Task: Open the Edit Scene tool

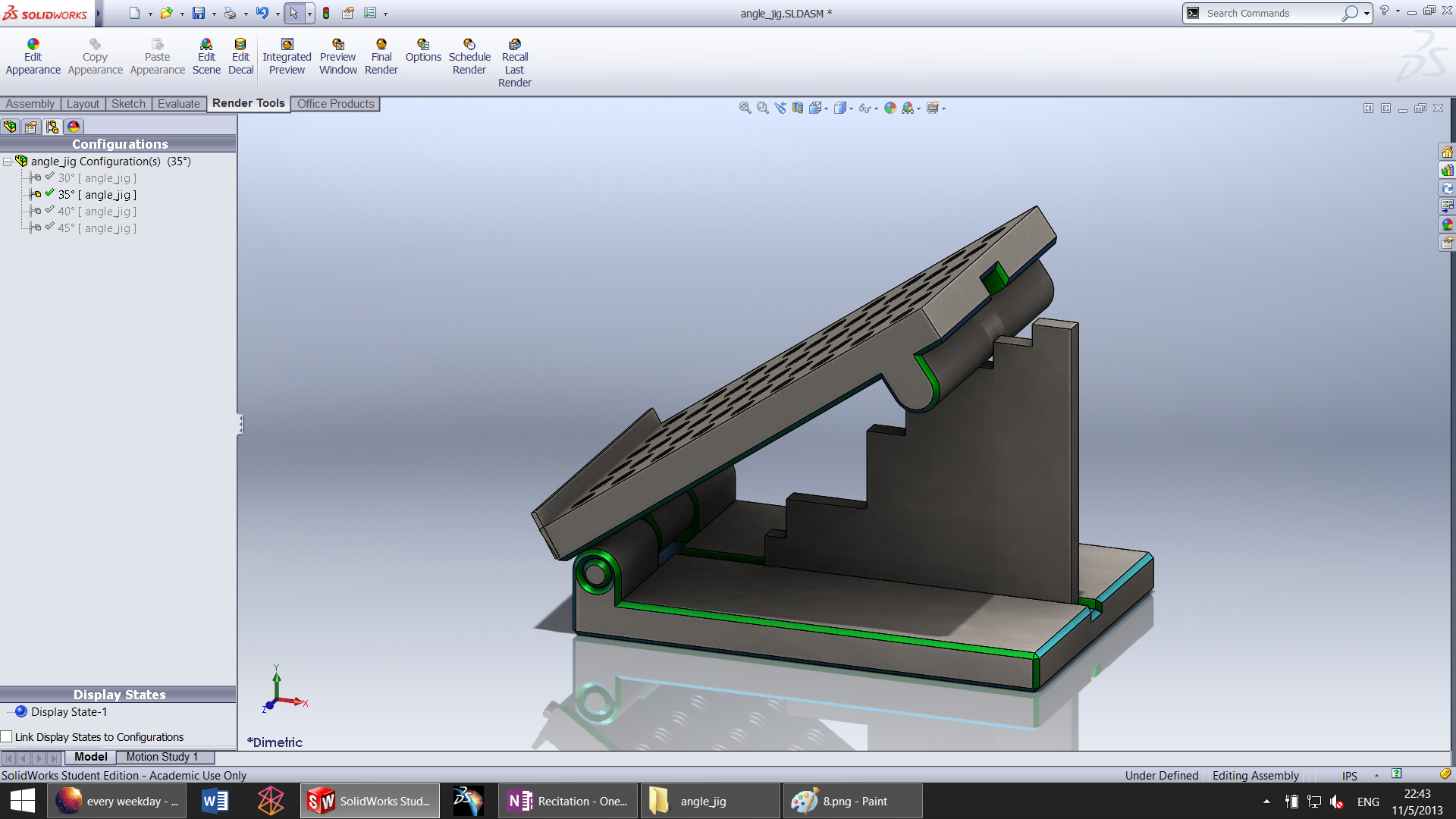Action: point(206,57)
